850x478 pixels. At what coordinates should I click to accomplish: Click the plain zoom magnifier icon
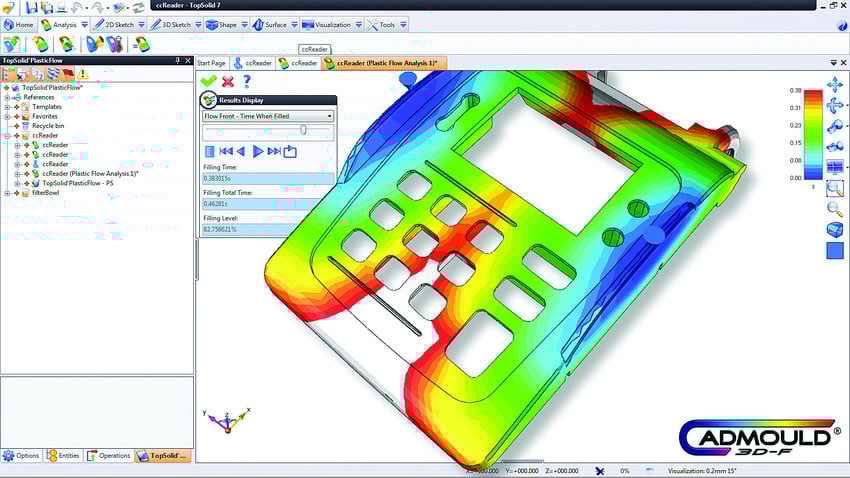click(x=835, y=209)
